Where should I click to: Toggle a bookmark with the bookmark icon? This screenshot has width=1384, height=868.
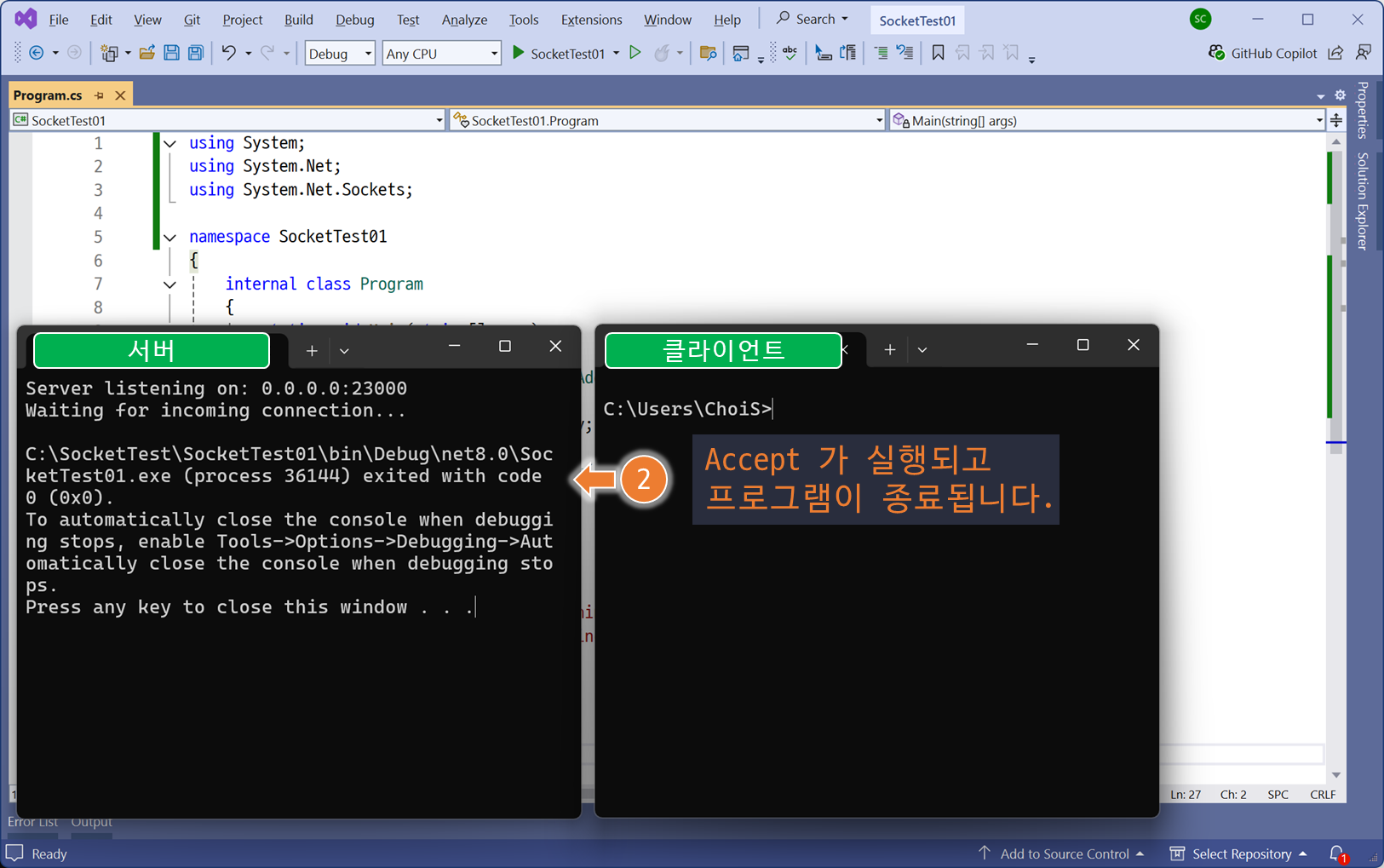pyautogui.click(x=938, y=53)
